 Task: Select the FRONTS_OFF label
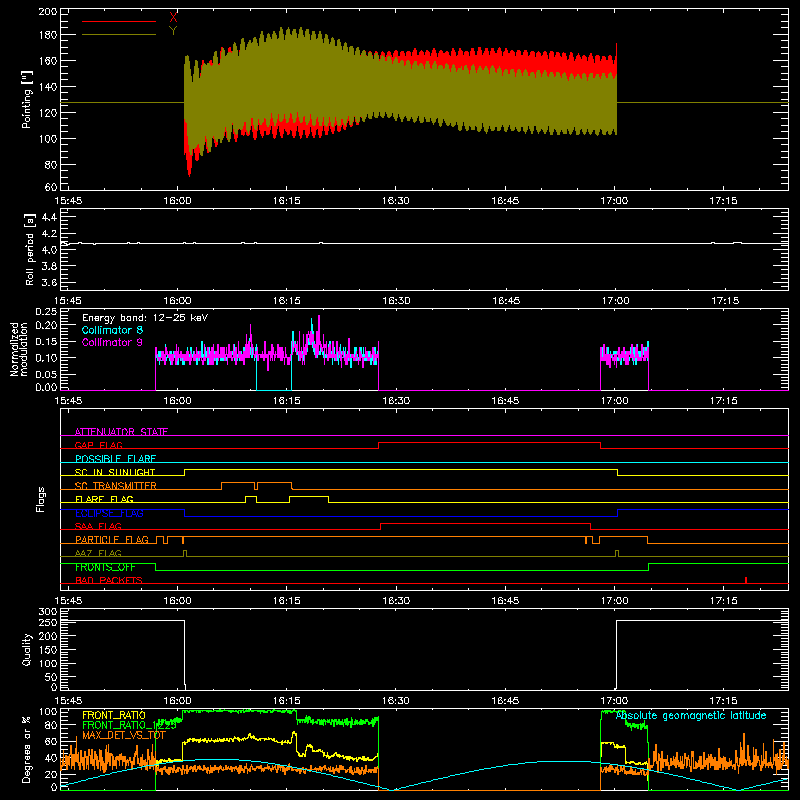pyautogui.click(x=105, y=567)
